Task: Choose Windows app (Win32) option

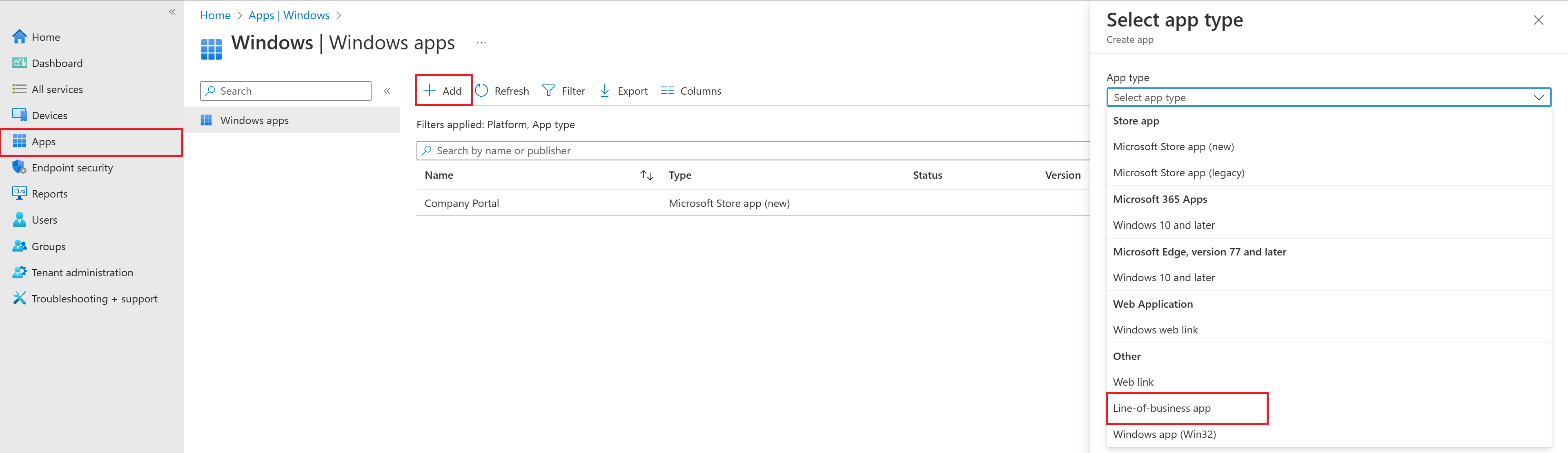Action: pyautogui.click(x=1164, y=434)
